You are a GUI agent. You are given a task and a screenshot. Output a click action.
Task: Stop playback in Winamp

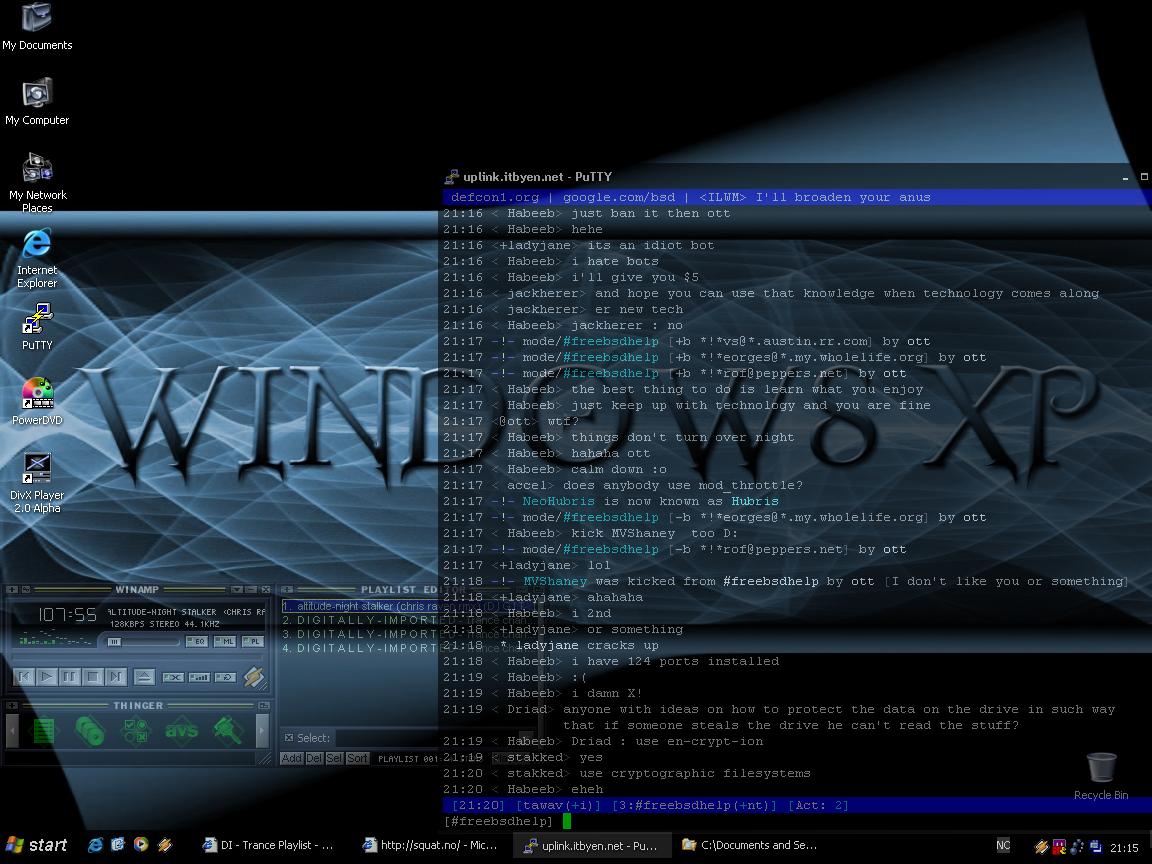click(x=93, y=677)
